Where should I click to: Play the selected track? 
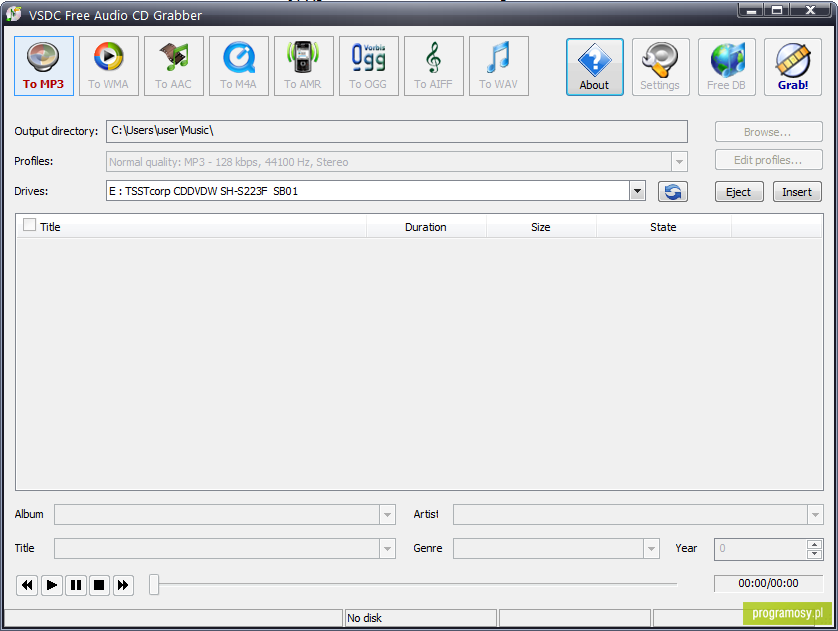[x=52, y=585]
